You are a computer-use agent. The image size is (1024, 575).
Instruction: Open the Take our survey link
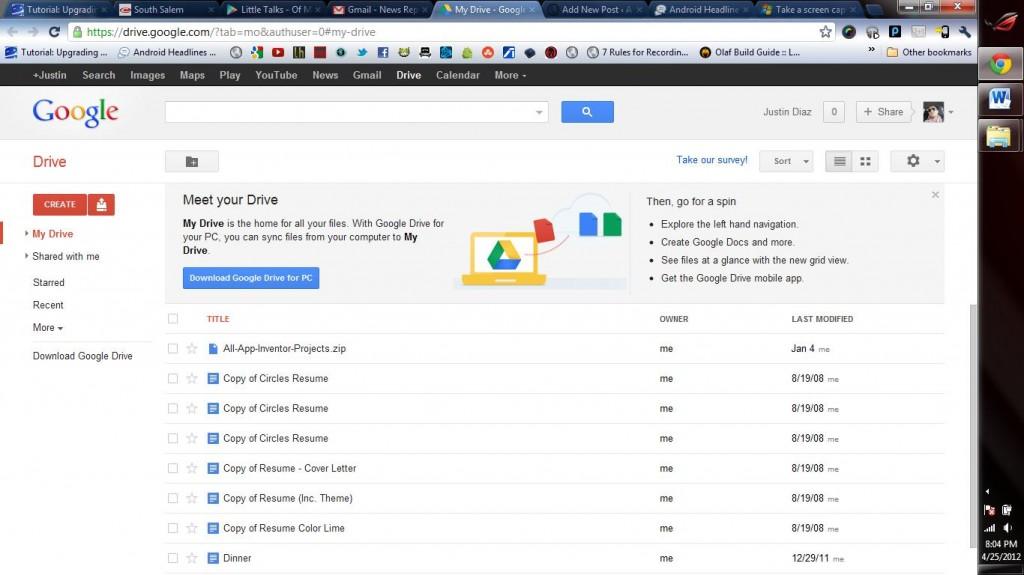click(712, 160)
